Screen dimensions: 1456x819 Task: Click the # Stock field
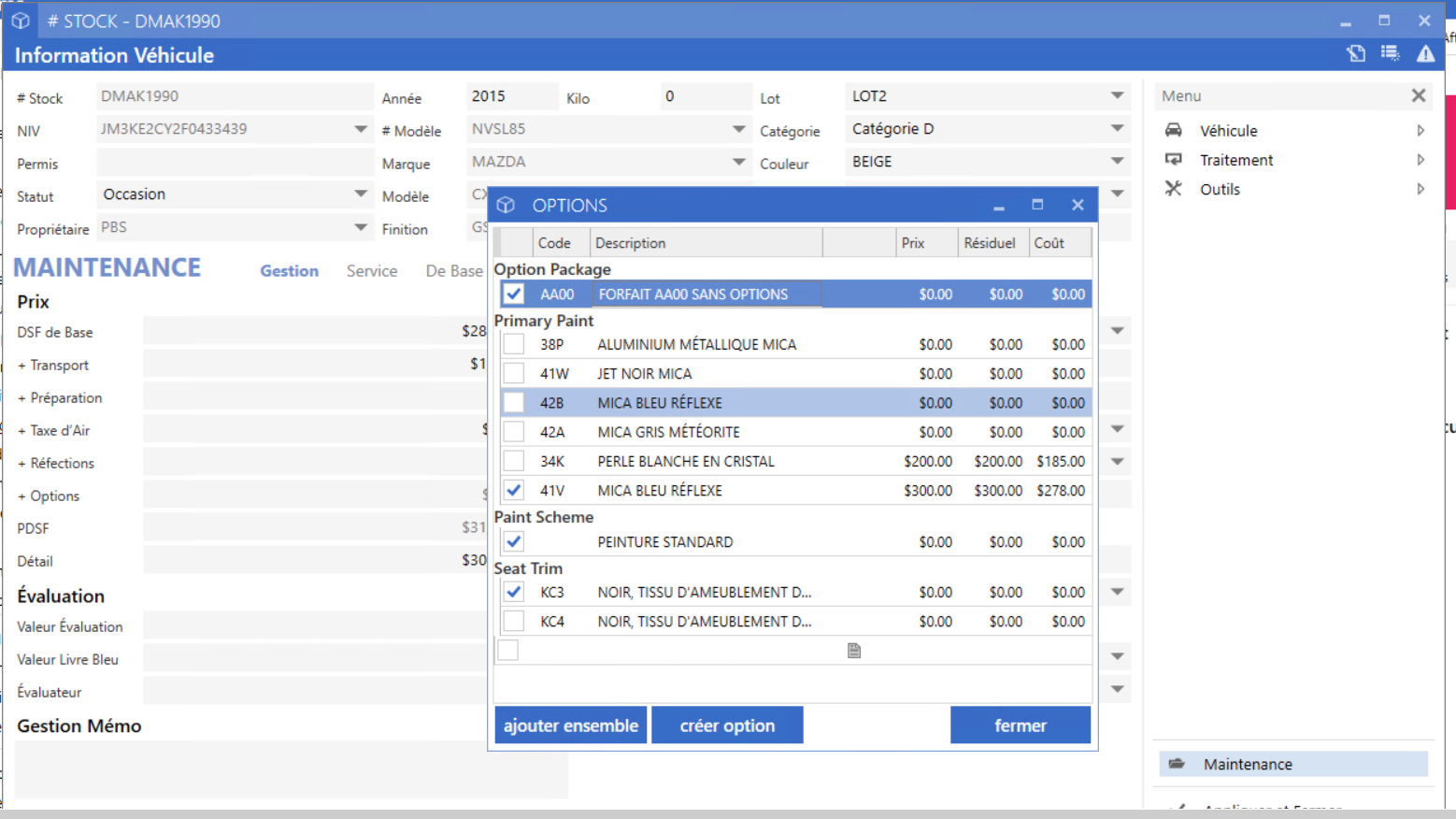pos(235,96)
